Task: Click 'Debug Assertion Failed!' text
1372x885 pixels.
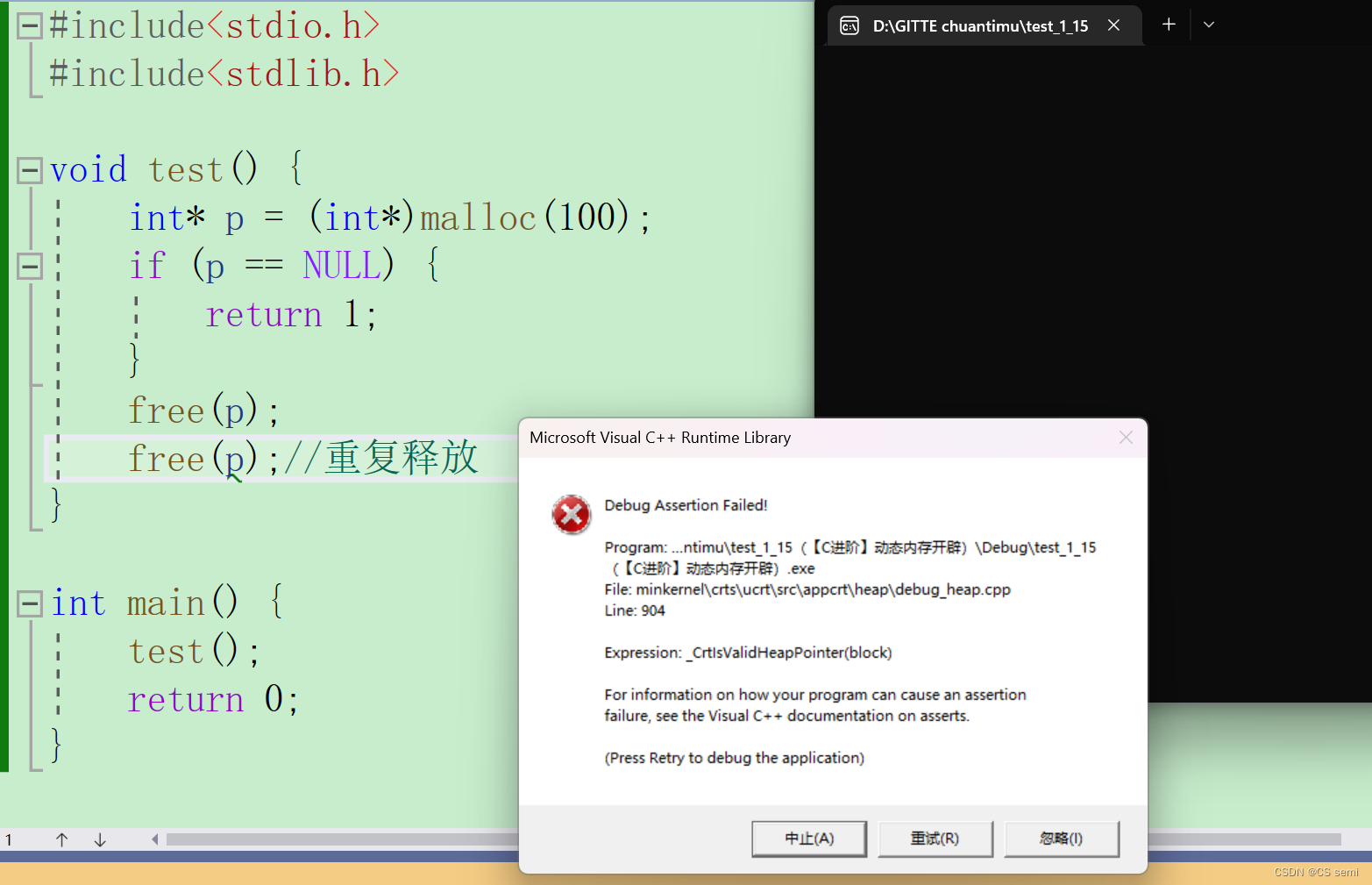Action: pyautogui.click(x=686, y=505)
